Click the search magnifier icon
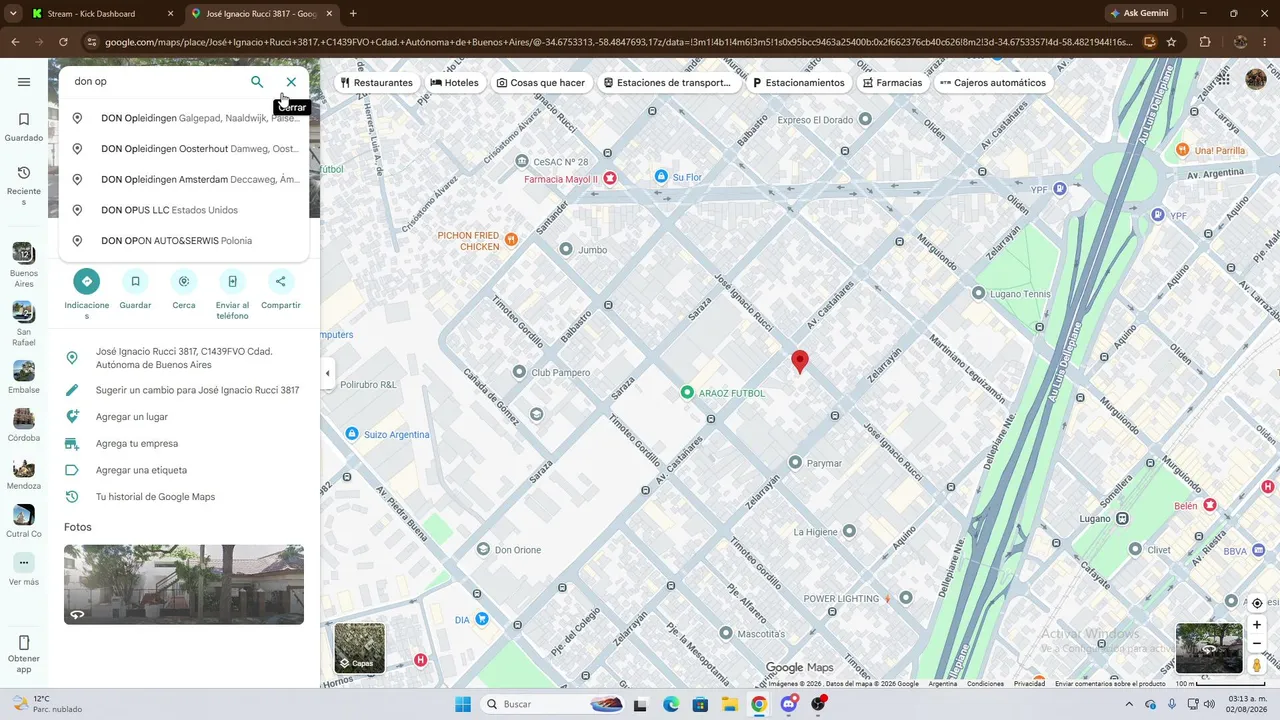 [x=257, y=82]
